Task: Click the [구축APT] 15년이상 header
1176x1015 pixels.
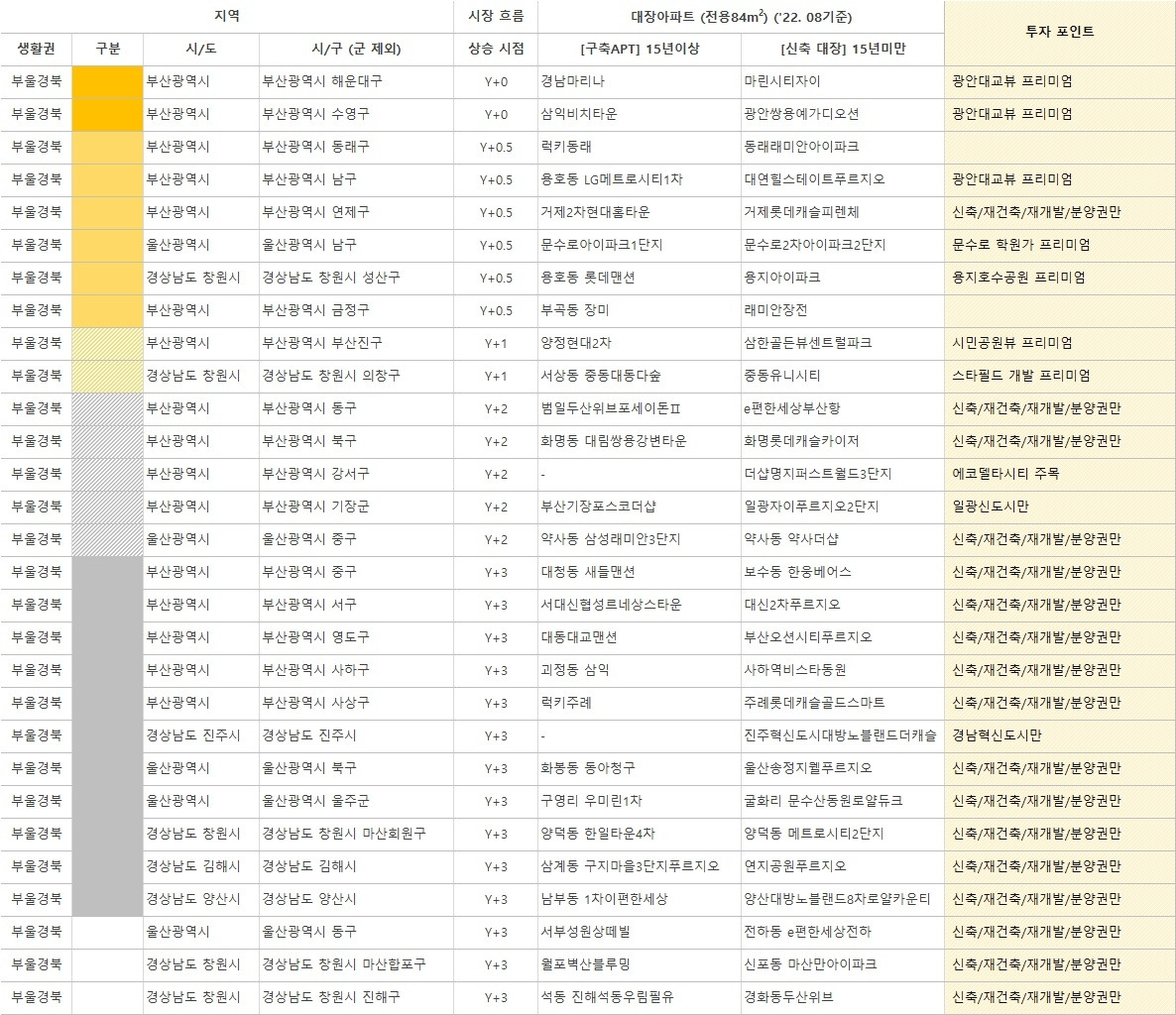Action: 639,50
